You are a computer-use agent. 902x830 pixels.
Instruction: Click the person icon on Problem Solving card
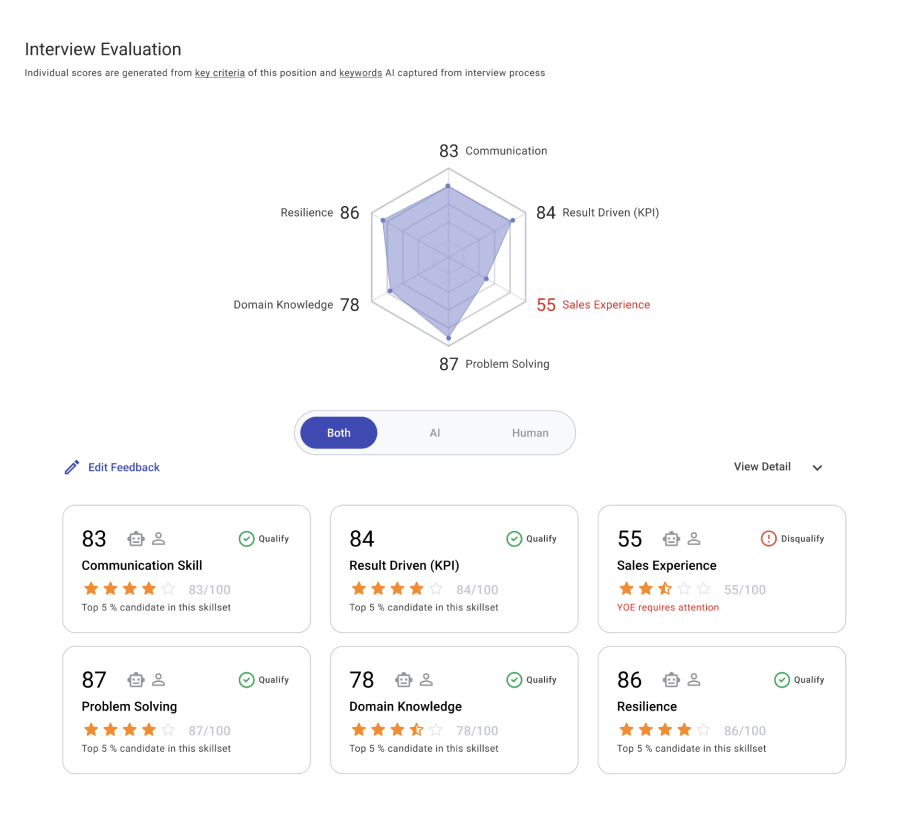tap(159, 680)
